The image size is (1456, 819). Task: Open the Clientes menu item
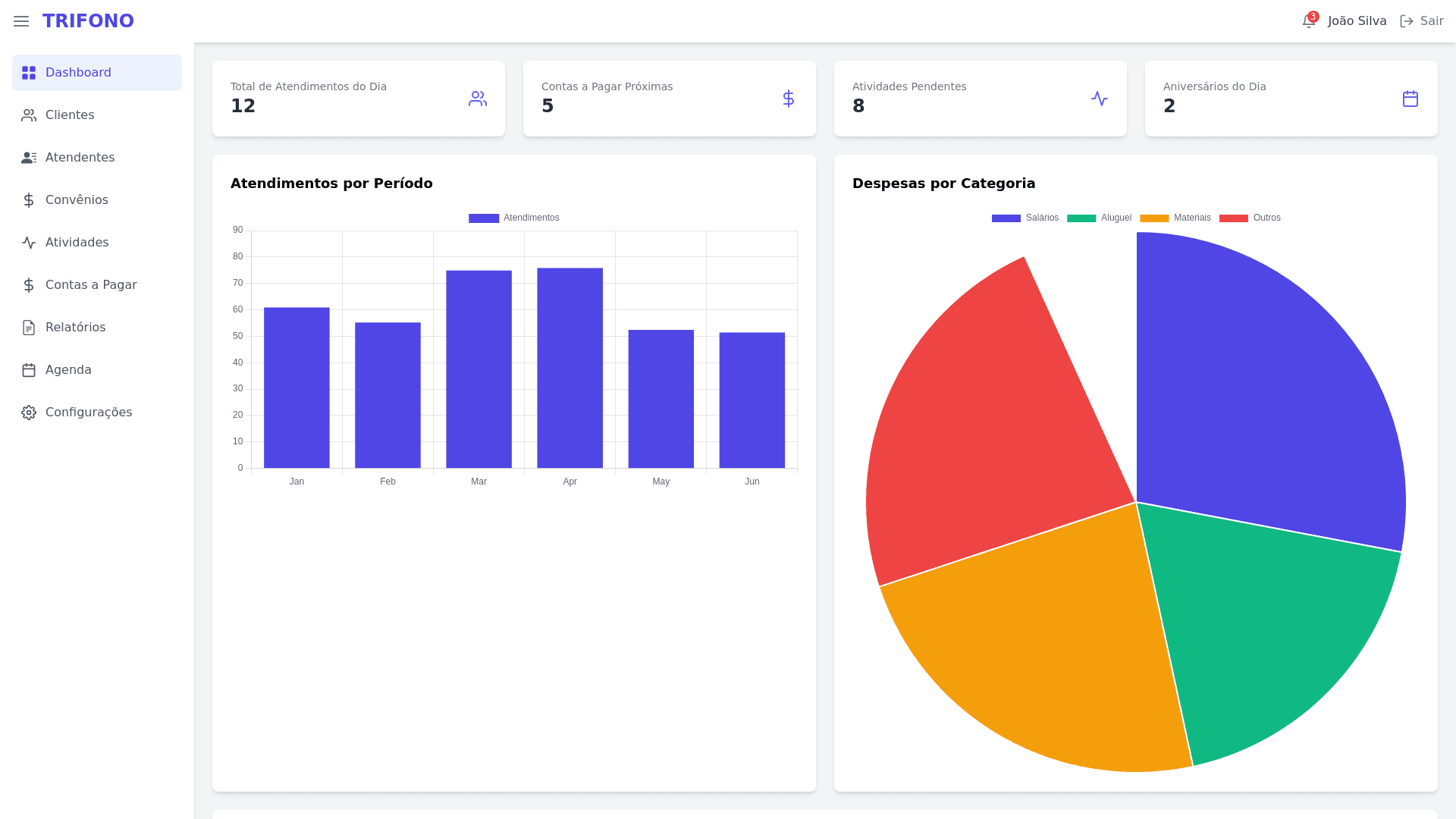tap(70, 115)
